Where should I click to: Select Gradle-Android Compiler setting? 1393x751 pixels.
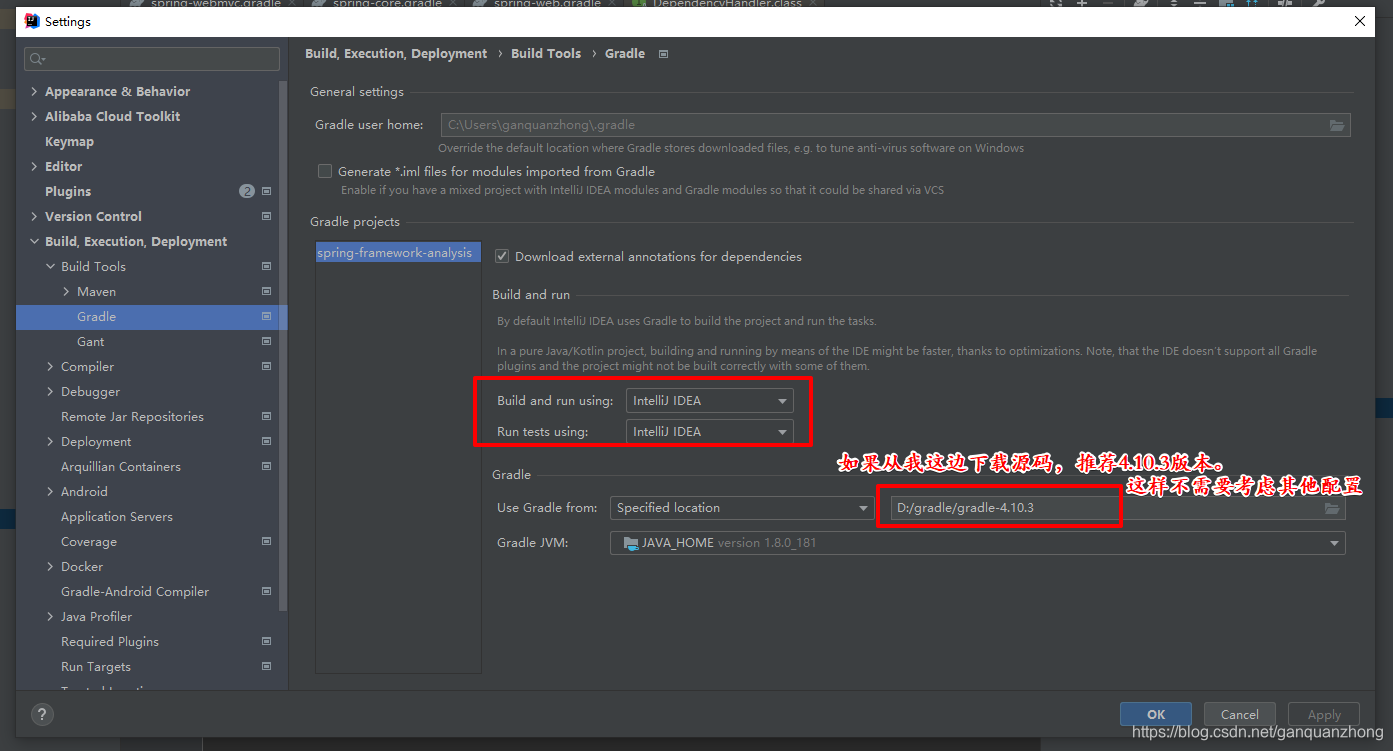pyautogui.click(x=135, y=591)
